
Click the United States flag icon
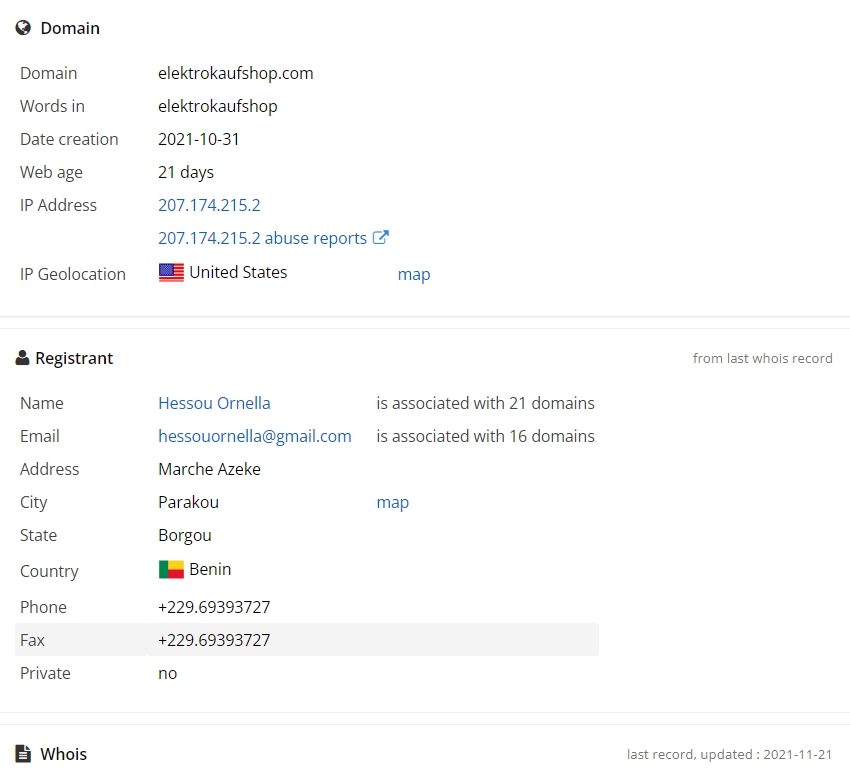tap(171, 272)
